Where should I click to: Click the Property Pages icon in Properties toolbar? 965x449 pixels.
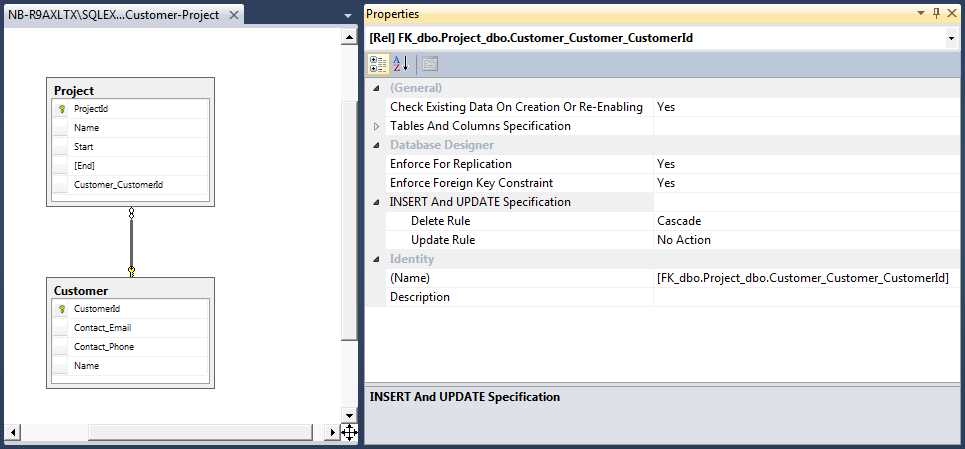(x=430, y=63)
